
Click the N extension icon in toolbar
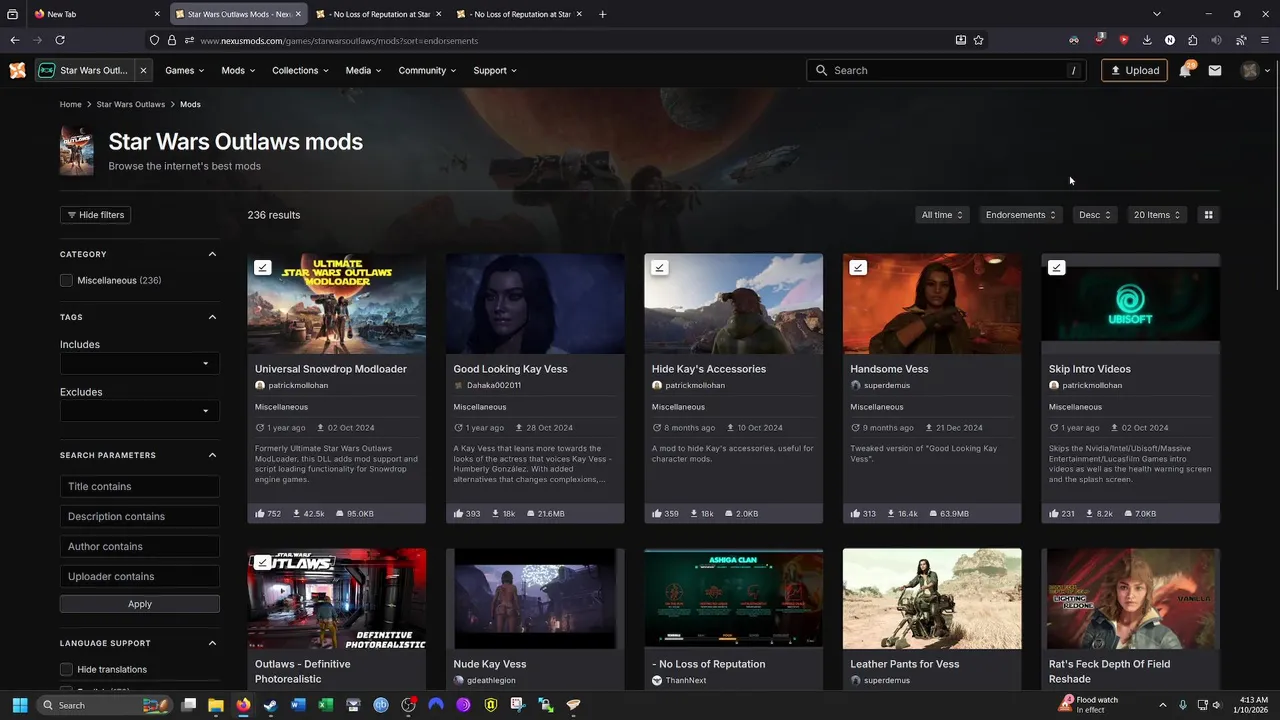[1170, 40]
